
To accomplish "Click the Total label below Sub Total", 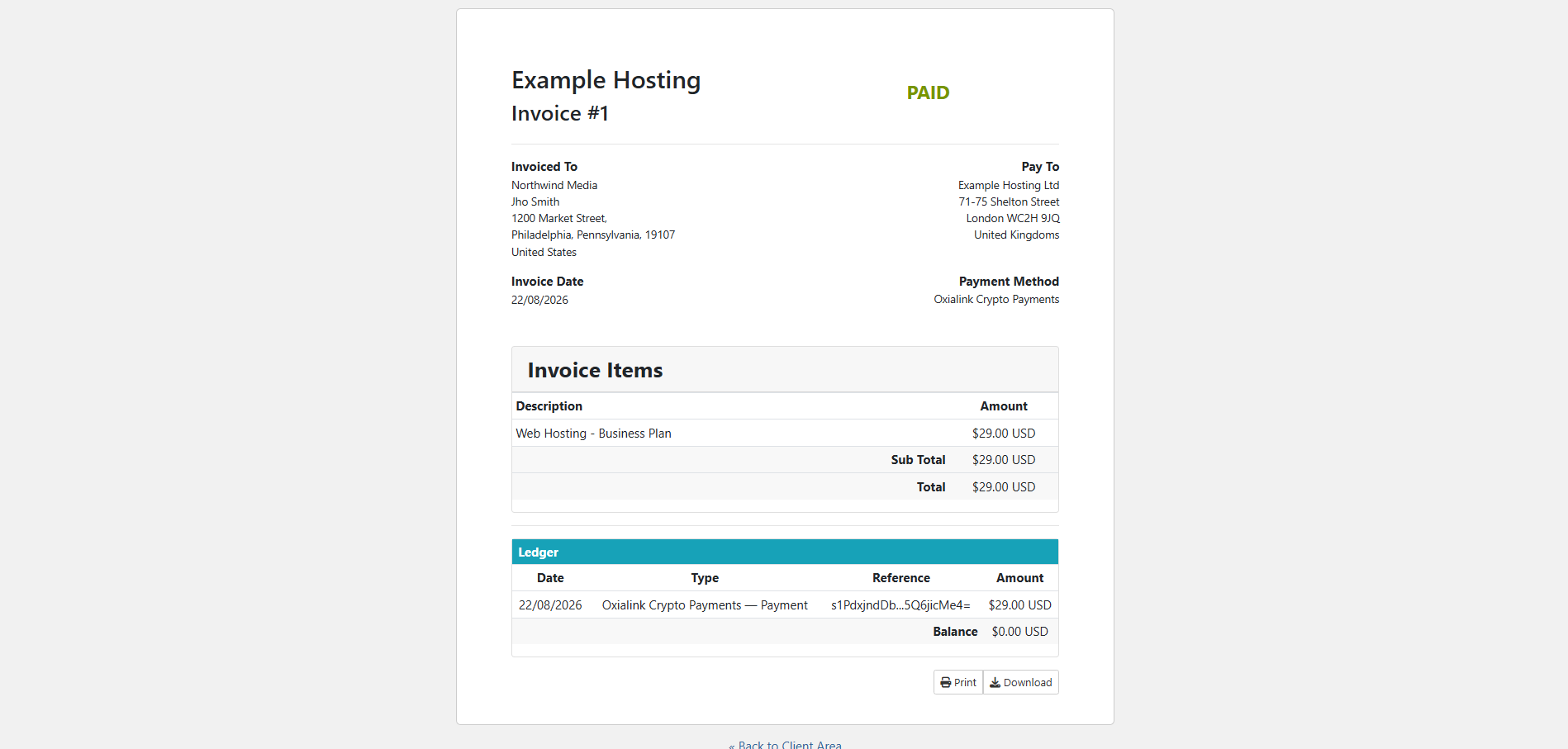I will [x=931, y=486].
